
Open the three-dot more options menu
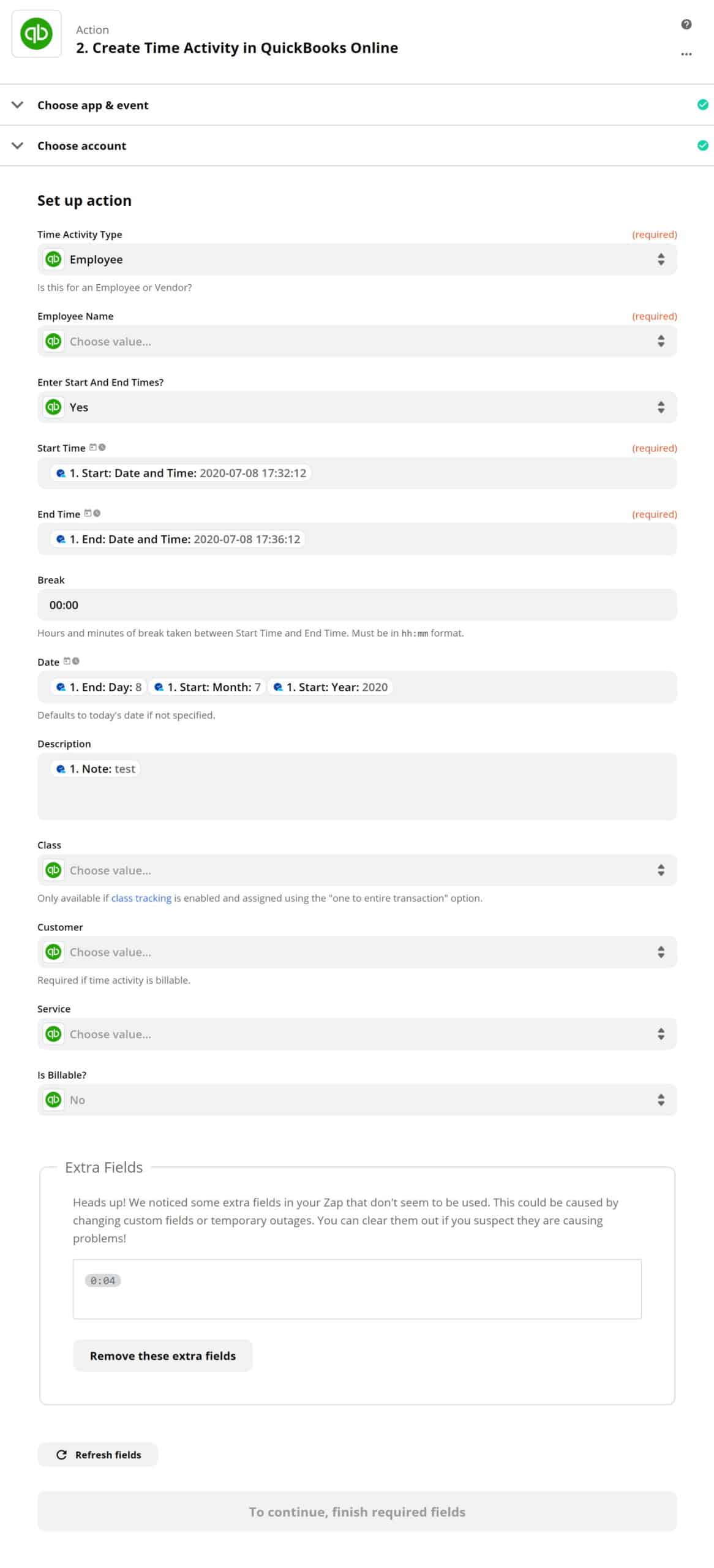(x=686, y=54)
